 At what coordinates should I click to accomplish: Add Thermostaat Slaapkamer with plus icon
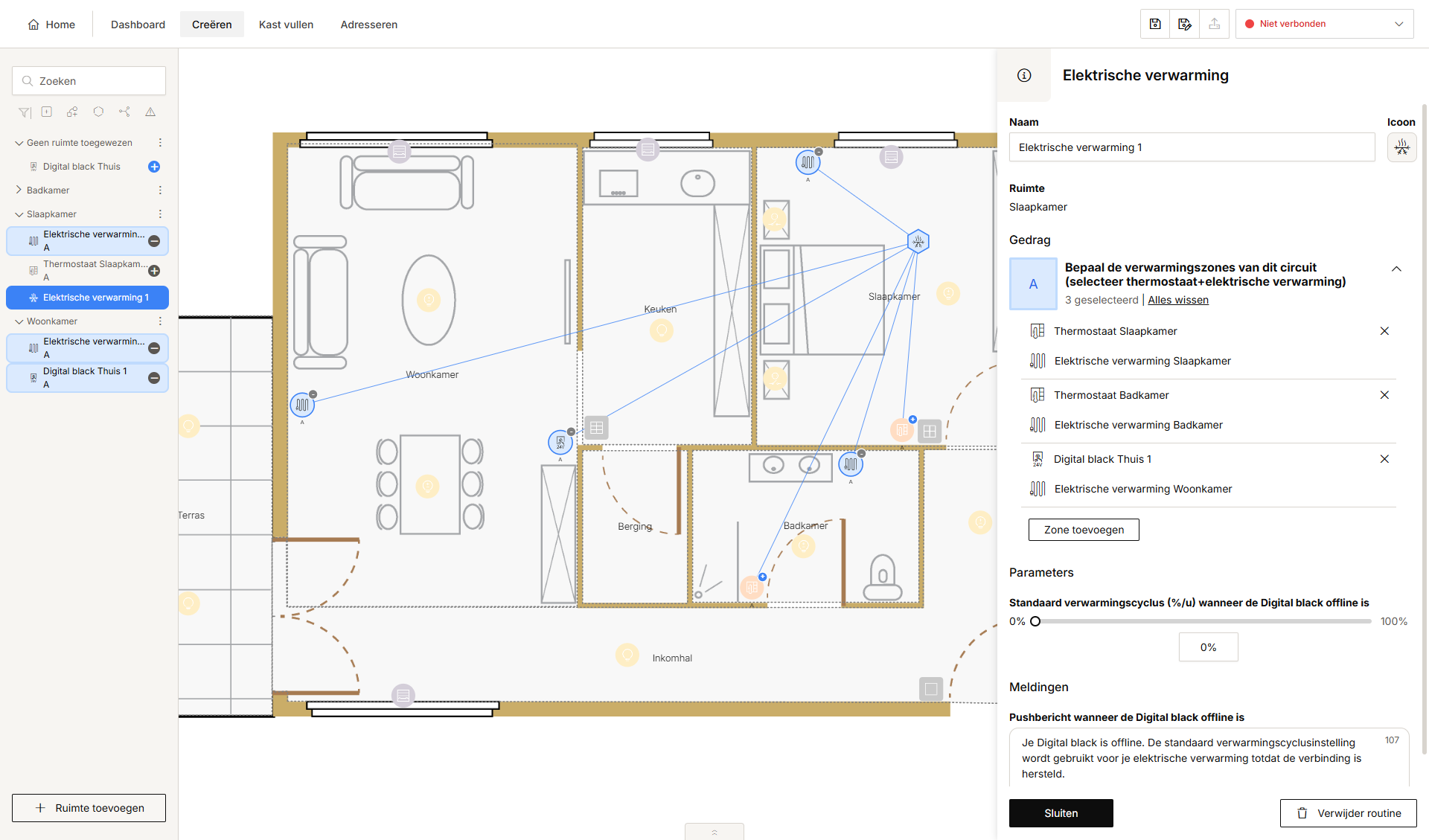point(154,271)
